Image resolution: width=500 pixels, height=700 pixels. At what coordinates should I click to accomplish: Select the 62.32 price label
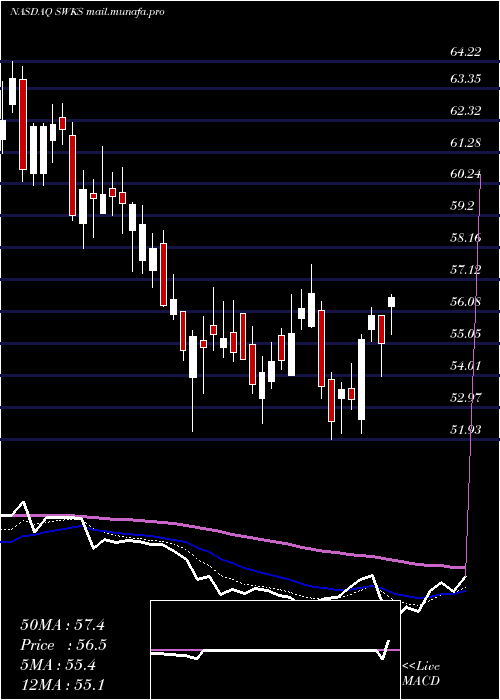coord(466,111)
